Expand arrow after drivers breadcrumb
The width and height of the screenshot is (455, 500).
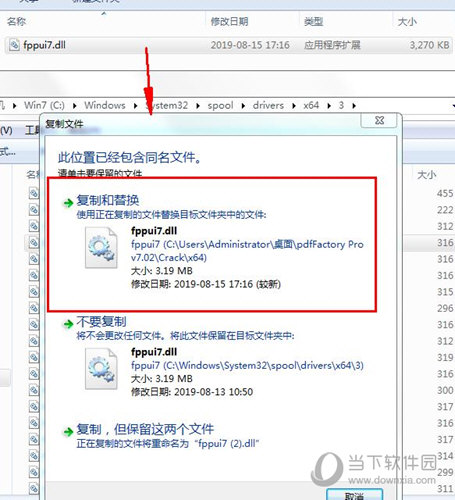294,106
